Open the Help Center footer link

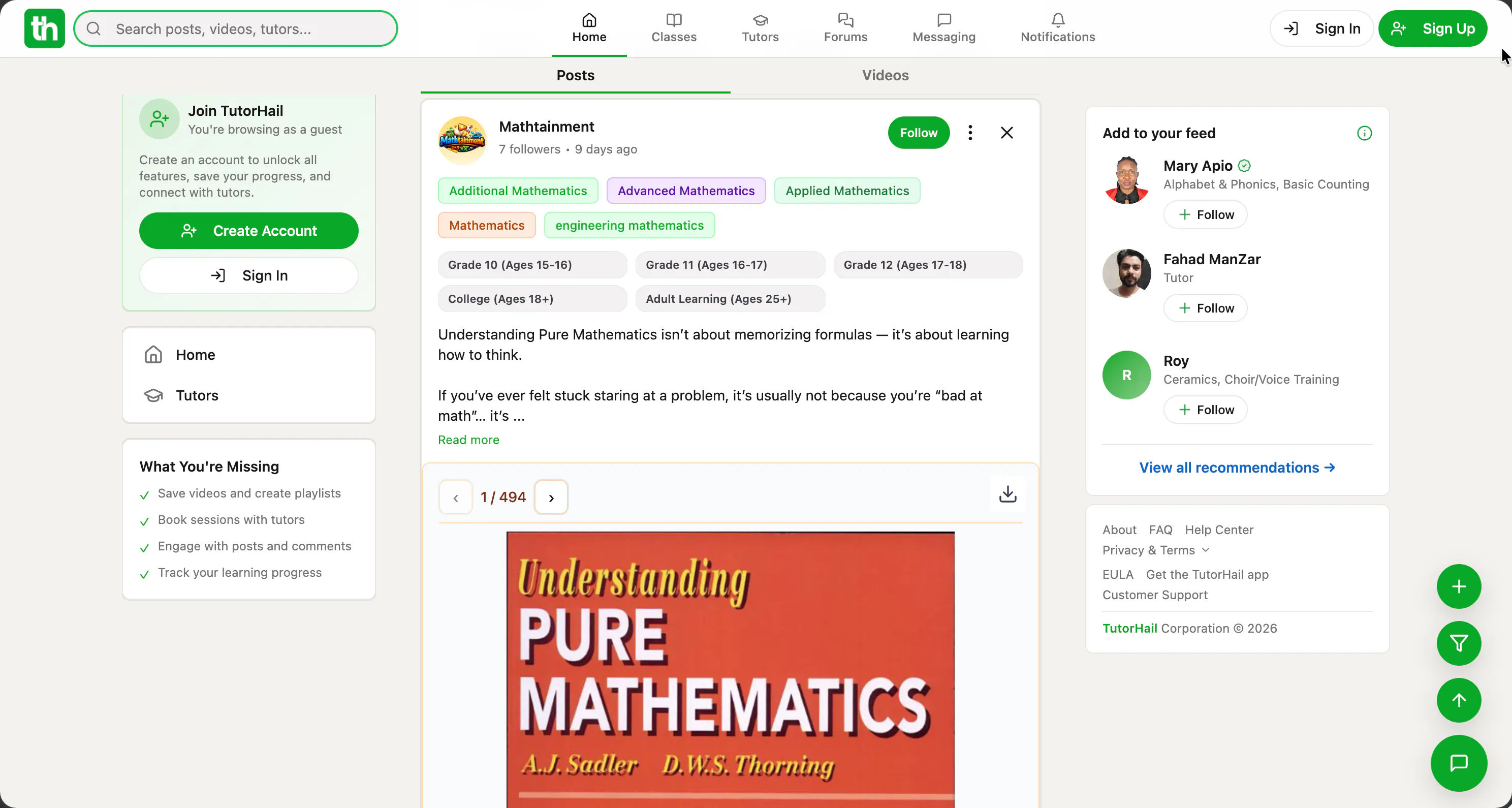pos(1219,530)
